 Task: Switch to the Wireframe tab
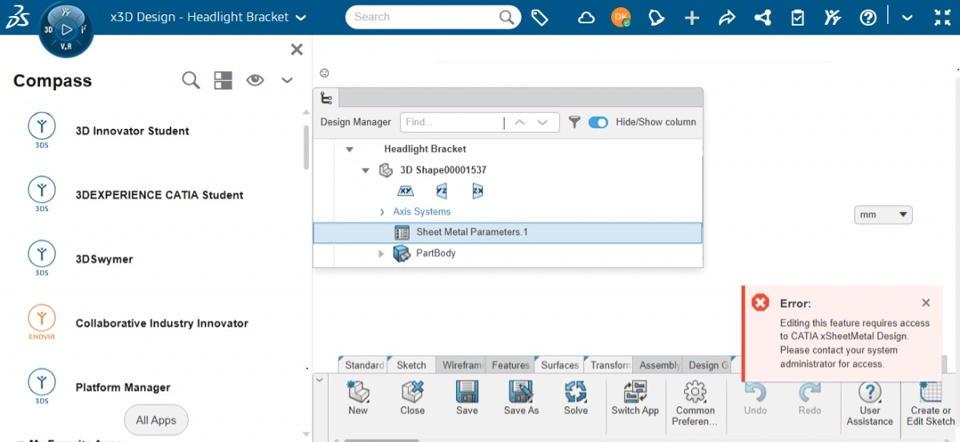(460, 365)
